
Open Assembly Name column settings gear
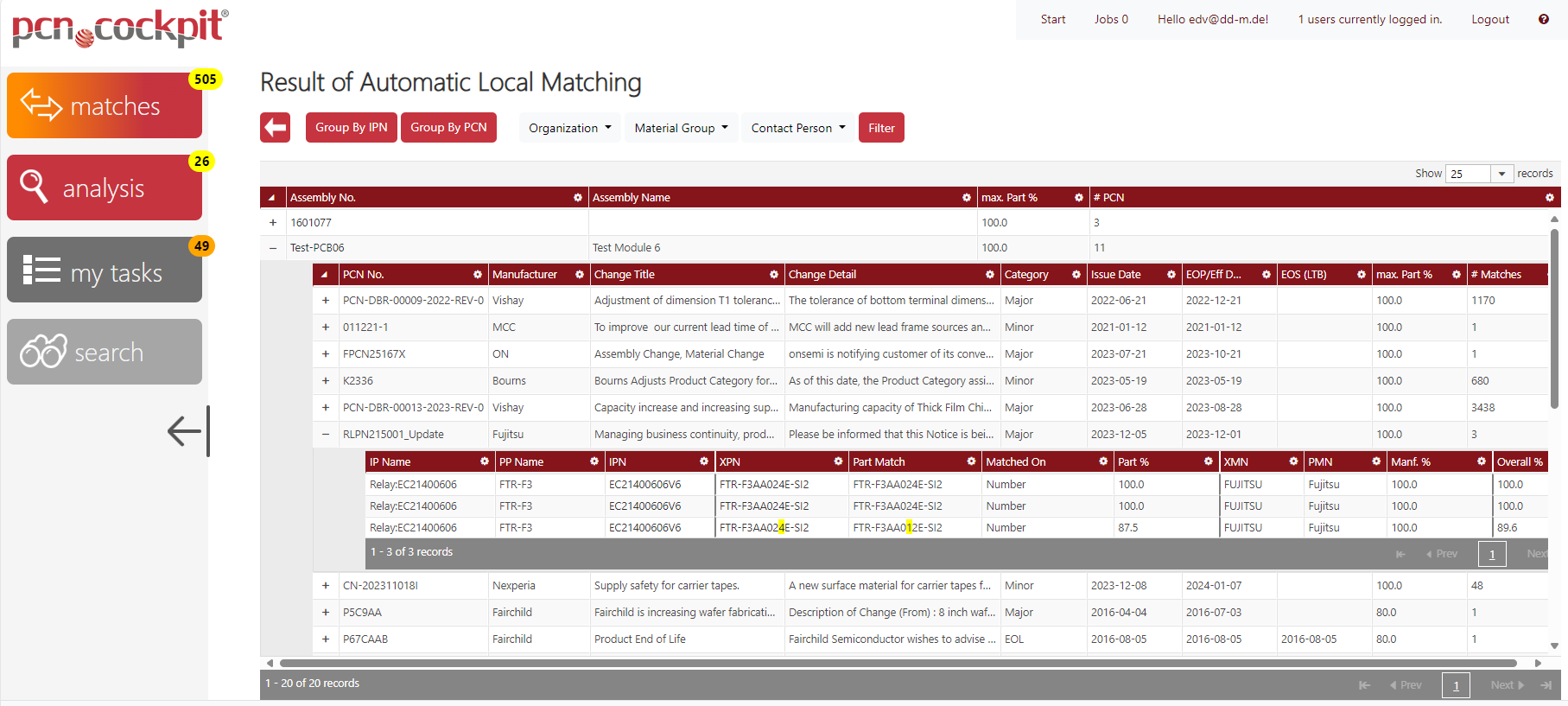[x=967, y=198]
